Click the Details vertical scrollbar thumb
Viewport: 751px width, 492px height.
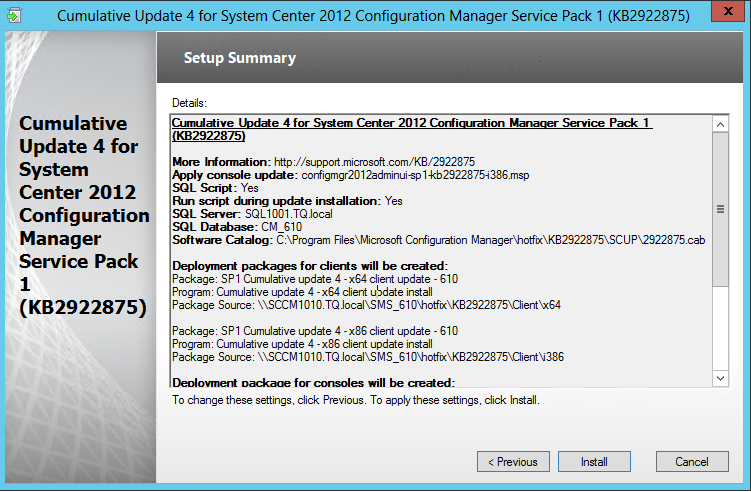(719, 210)
